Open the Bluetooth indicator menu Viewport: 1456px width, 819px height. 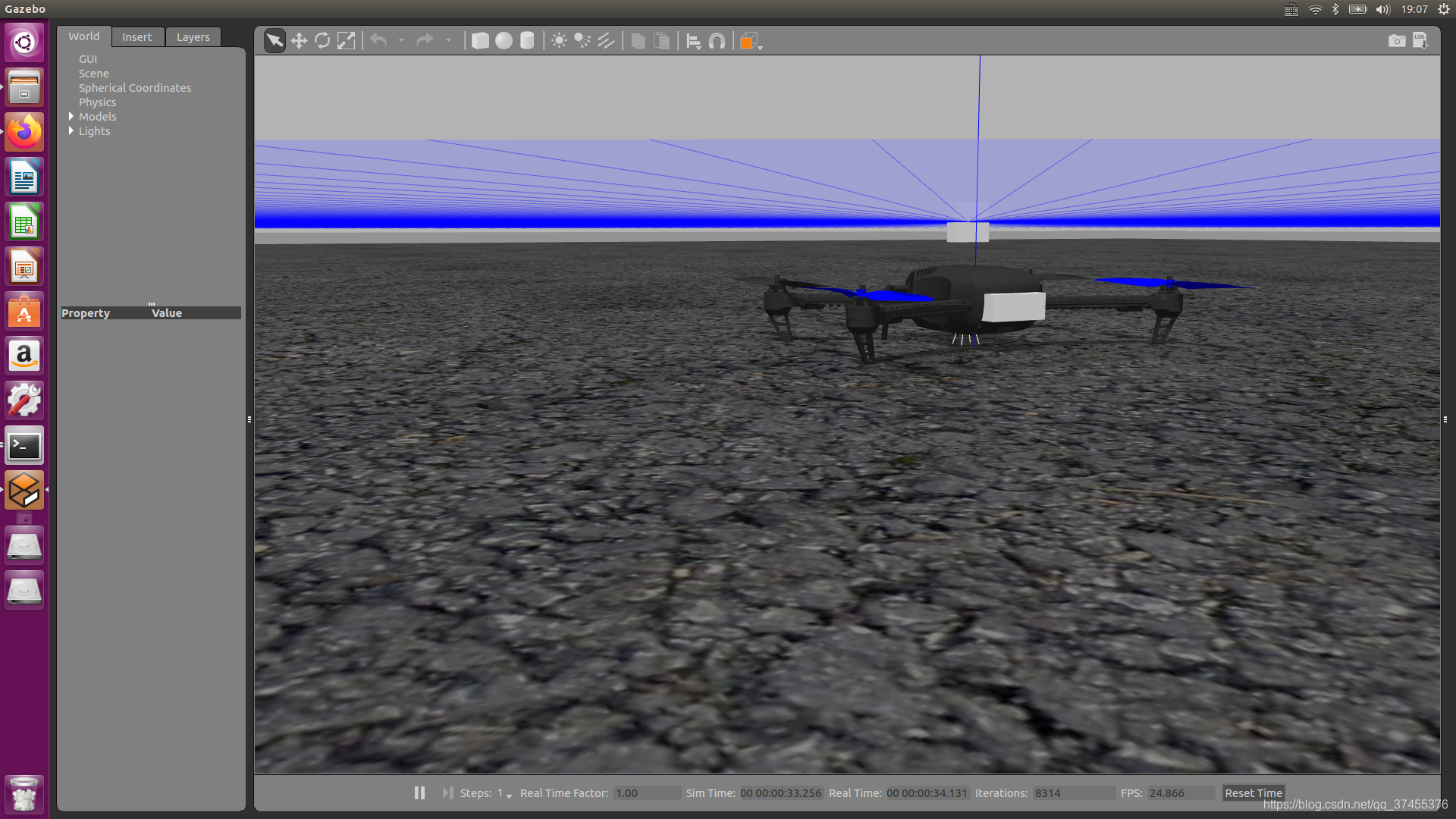1335,9
